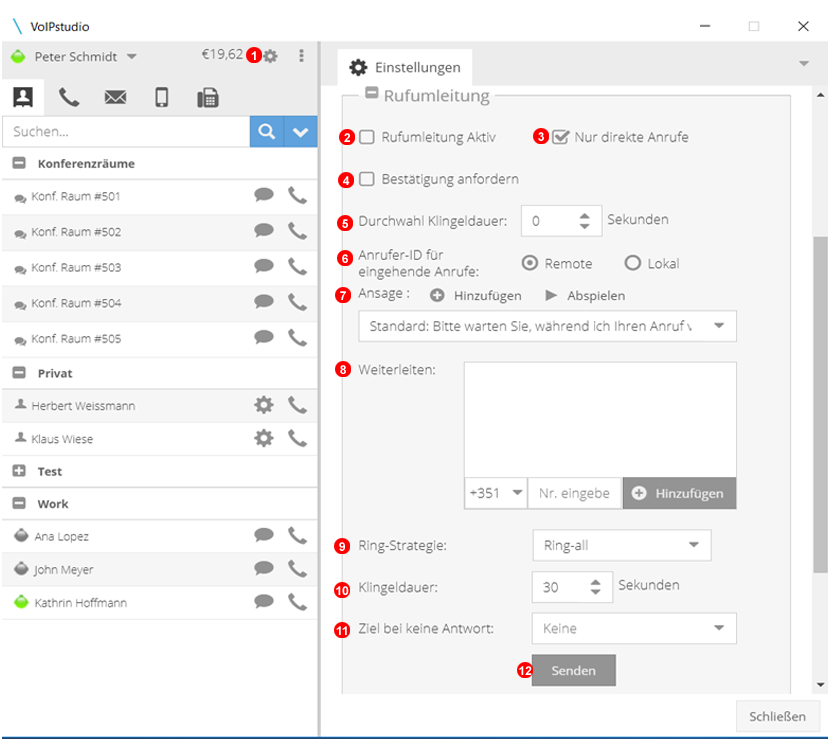Open the fax panel icon
This screenshot has height=754, width=828.
pyautogui.click(x=206, y=97)
